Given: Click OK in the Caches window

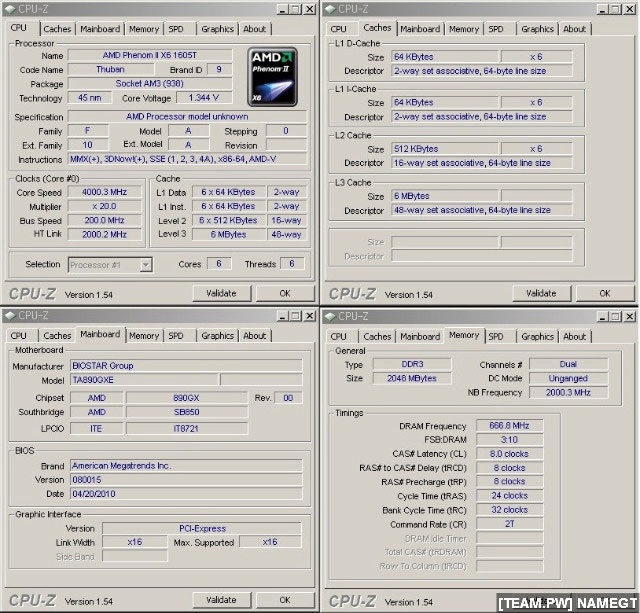Looking at the screenshot, I should pos(604,293).
